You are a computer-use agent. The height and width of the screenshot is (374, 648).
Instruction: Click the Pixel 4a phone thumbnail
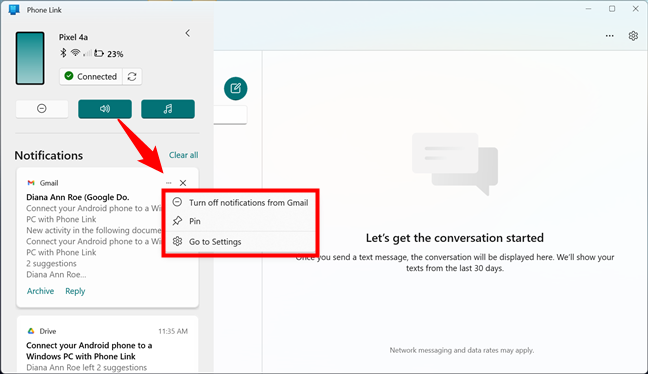tap(30, 58)
